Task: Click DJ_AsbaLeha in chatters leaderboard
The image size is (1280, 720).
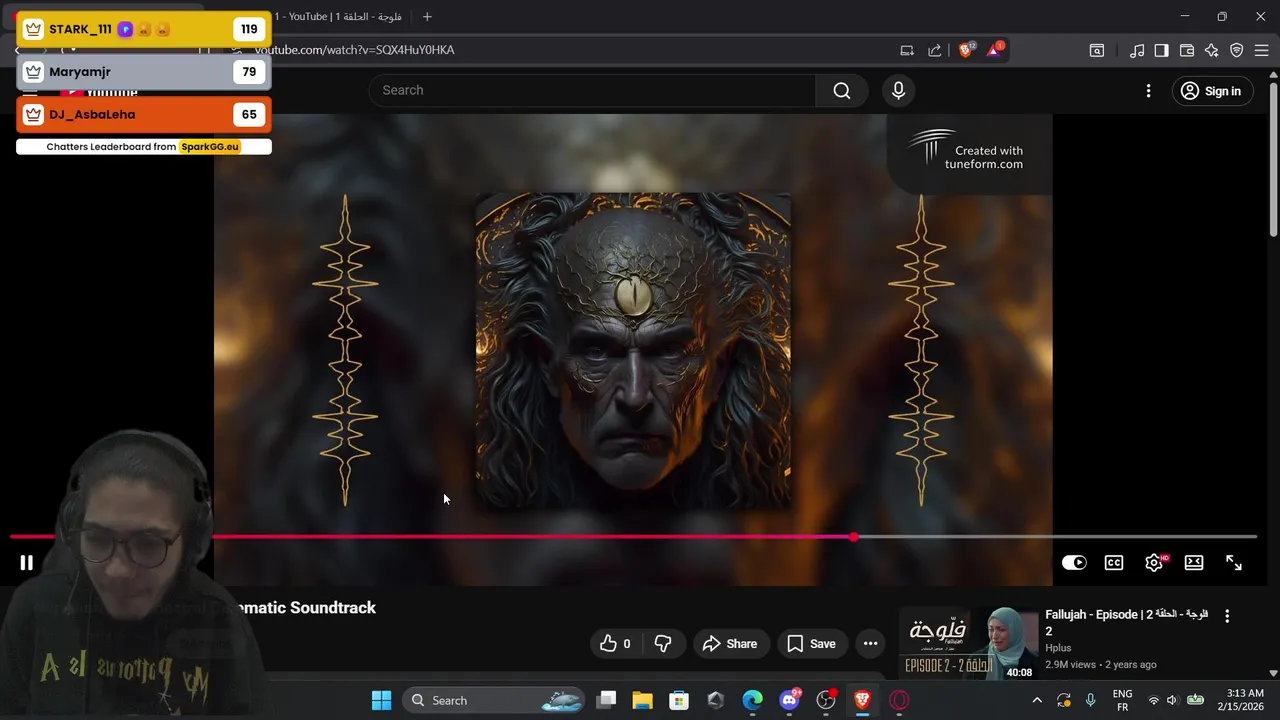Action: 144,114
